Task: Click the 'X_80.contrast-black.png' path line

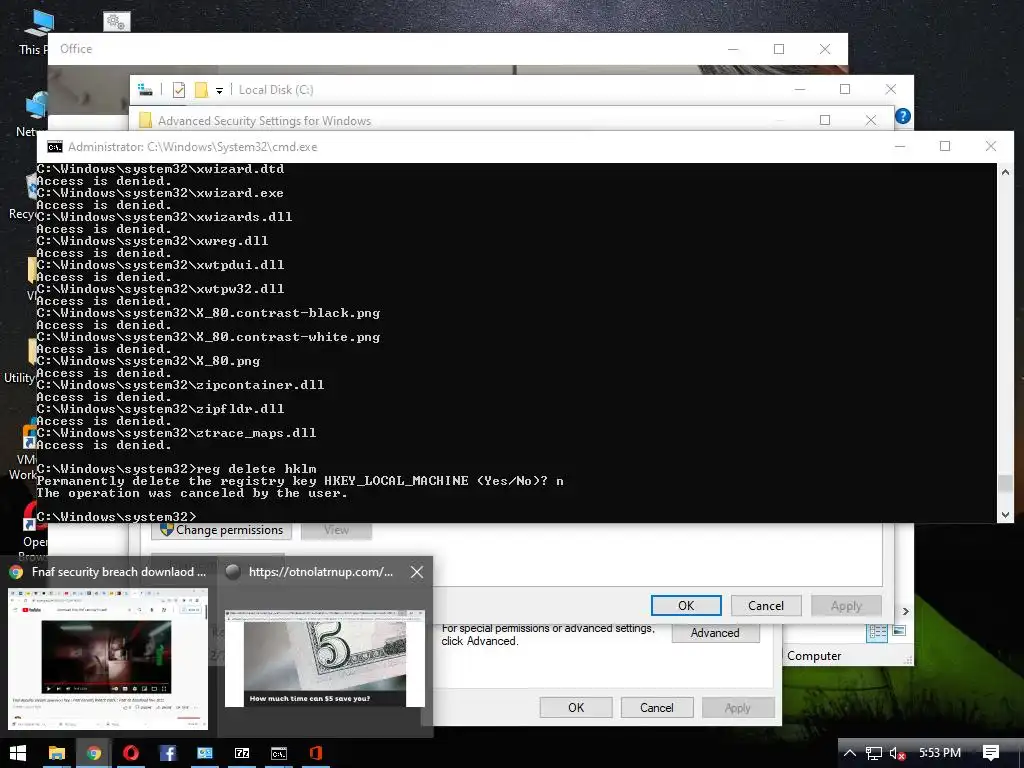Action: click(208, 313)
